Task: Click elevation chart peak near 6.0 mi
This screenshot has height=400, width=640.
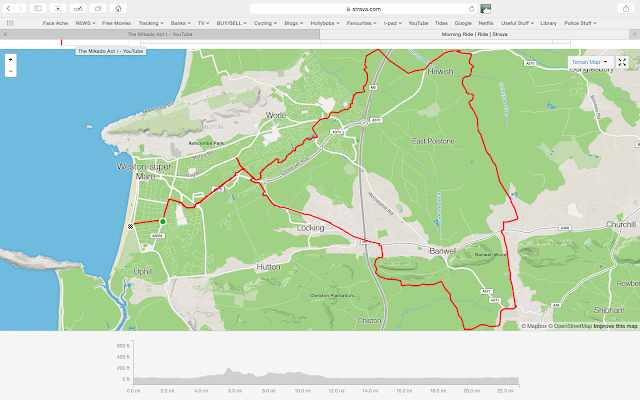Action: coord(228,369)
